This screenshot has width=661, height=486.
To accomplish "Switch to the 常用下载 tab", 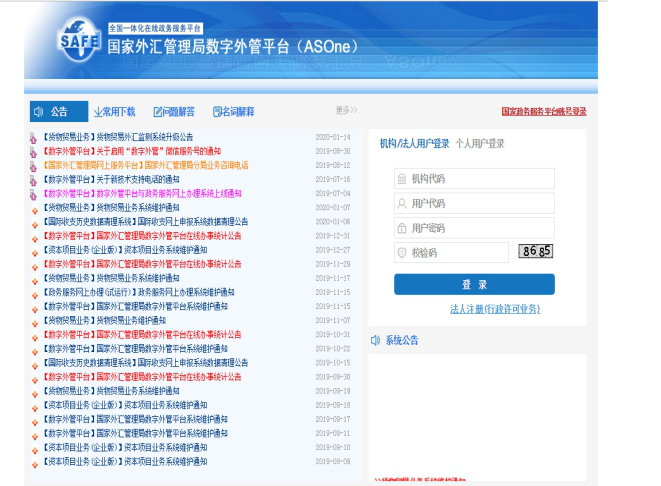I will [114, 112].
